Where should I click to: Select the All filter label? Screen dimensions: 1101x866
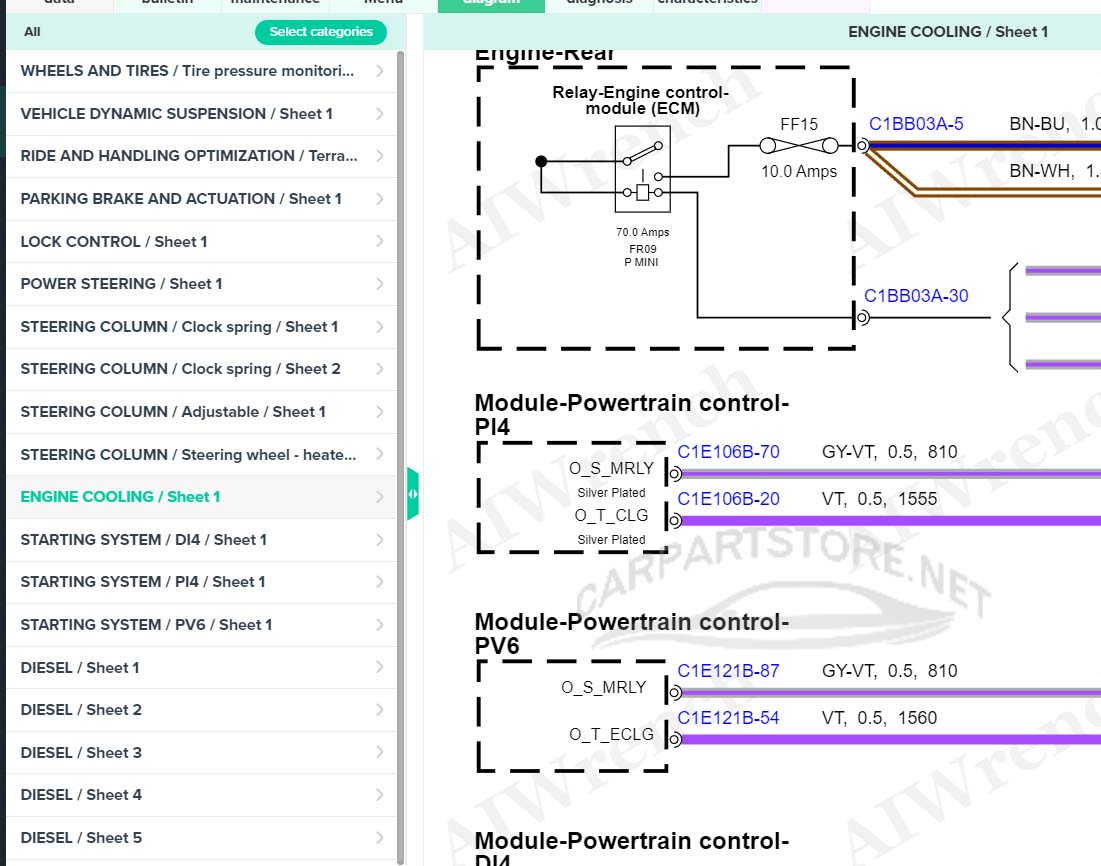[x=32, y=32]
